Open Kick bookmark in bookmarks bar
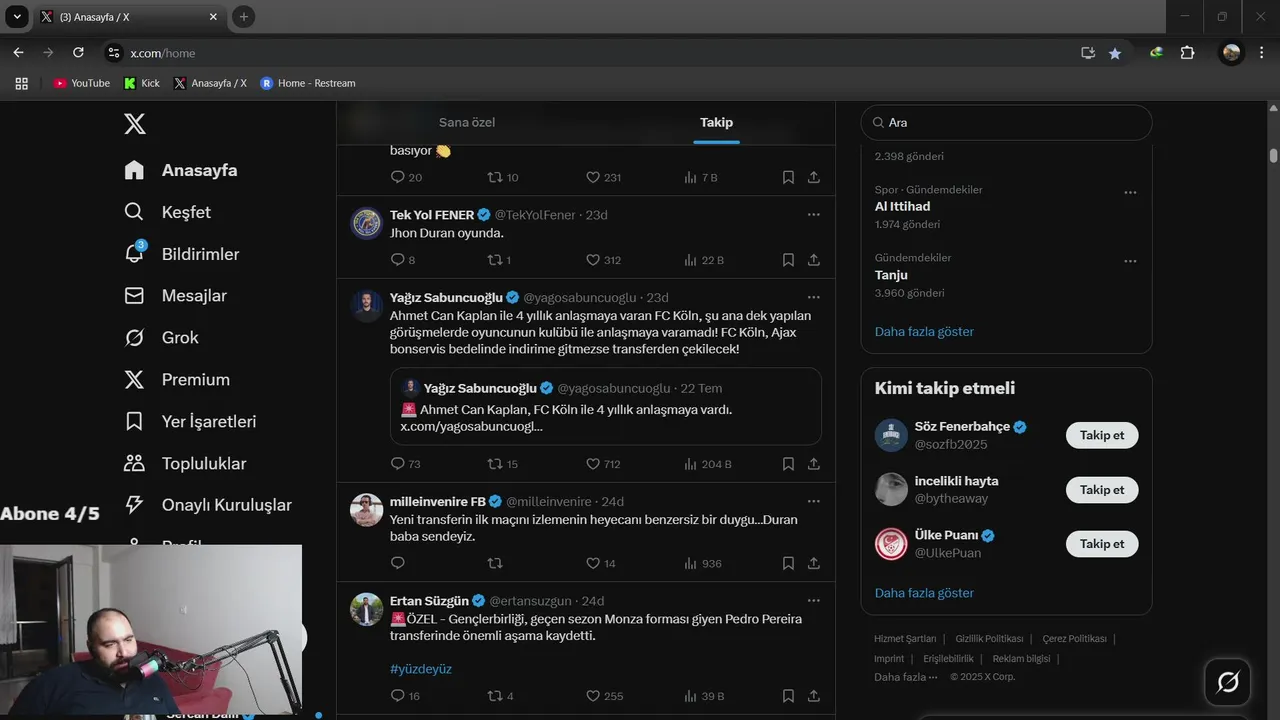1280x720 pixels. click(x=142, y=83)
